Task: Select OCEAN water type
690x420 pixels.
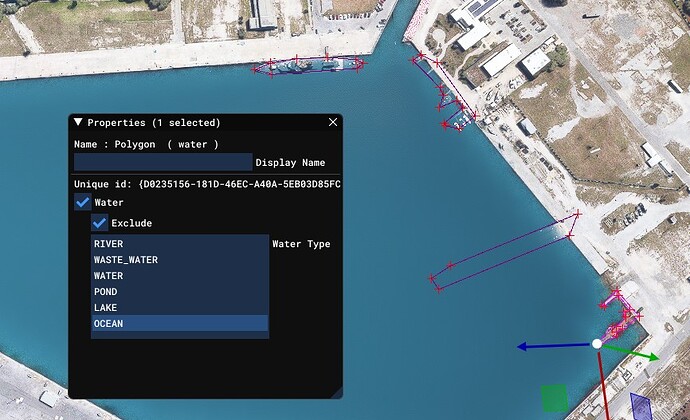Action: coord(180,323)
